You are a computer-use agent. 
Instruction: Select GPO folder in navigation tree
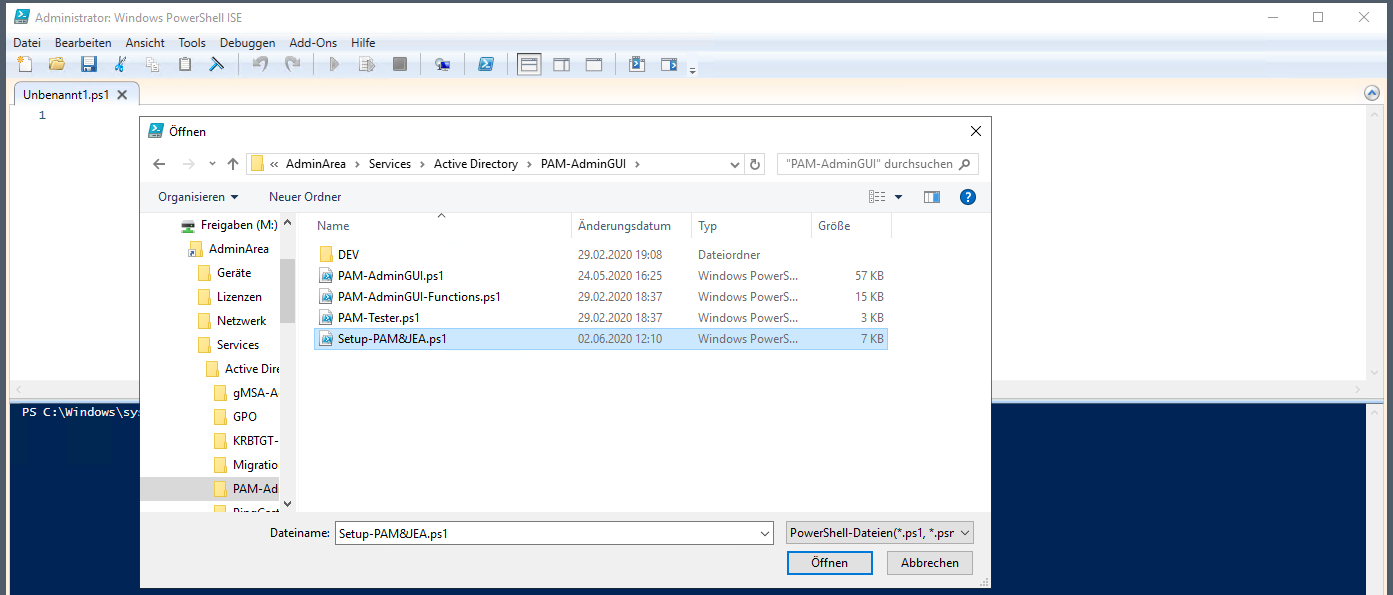click(x=235, y=417)
